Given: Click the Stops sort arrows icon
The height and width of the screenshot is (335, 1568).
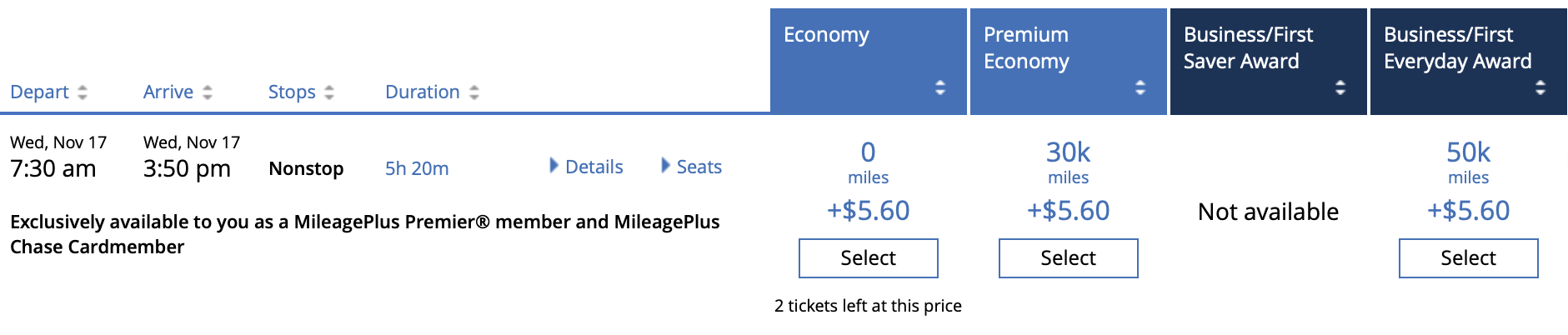Looking at the screenshot, I should pos(329,92).
